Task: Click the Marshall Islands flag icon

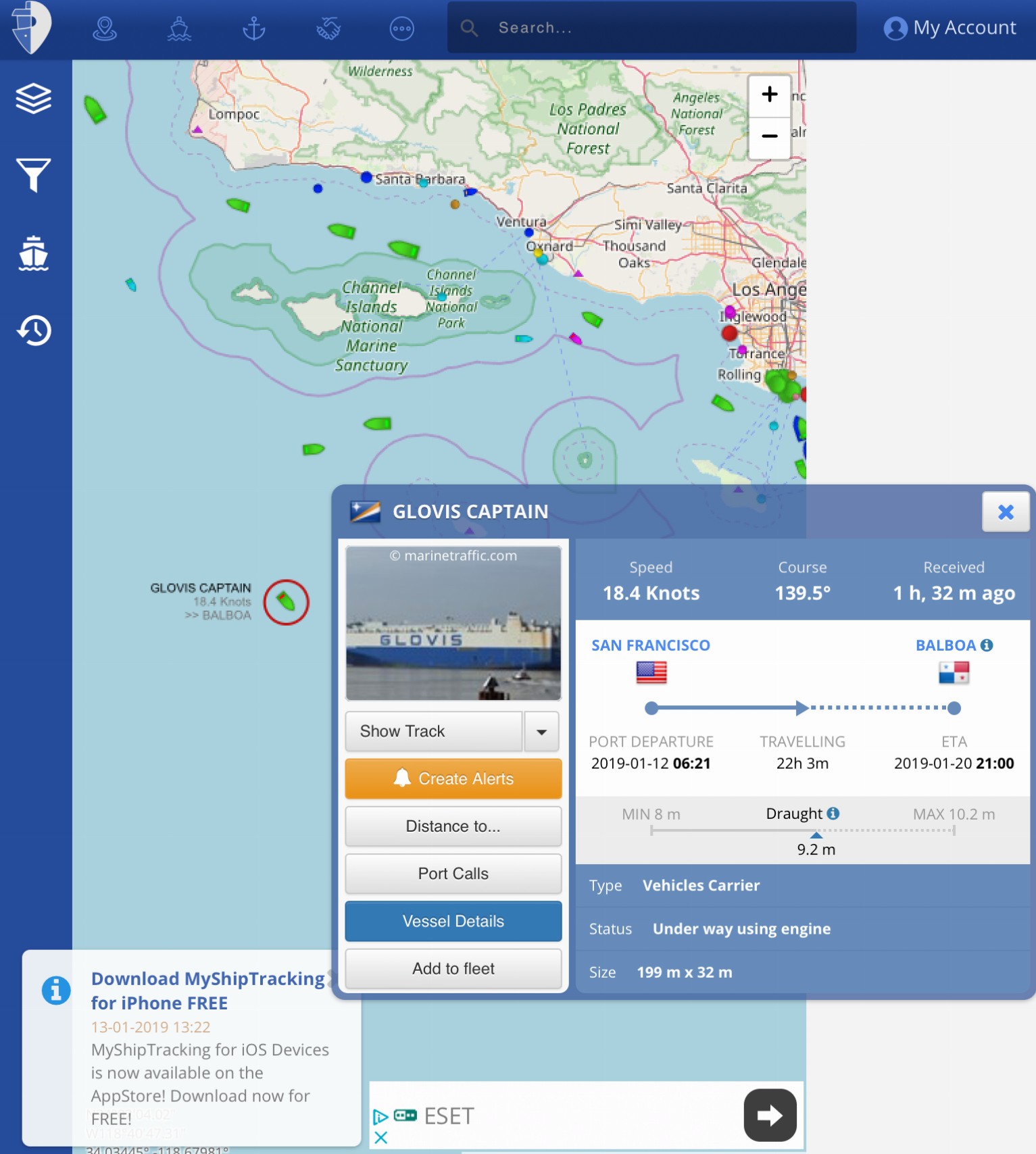Action: click(x=365, y=512)
